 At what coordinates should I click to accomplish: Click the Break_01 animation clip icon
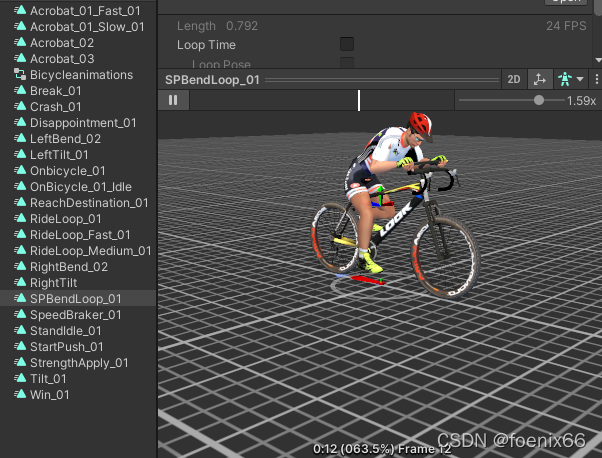[x=20, y=90]
